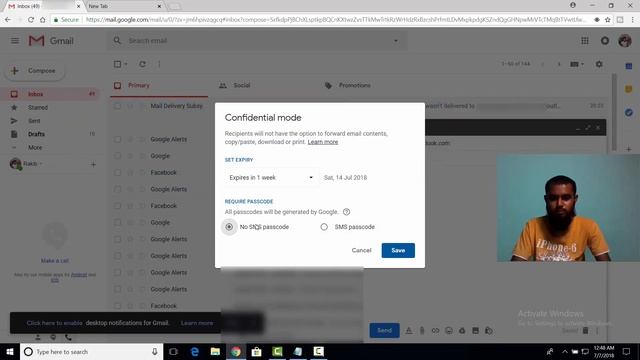The height and width of the screenshot is (360, 640).
Task: Click the Search email field
Action: coord(257,41)
